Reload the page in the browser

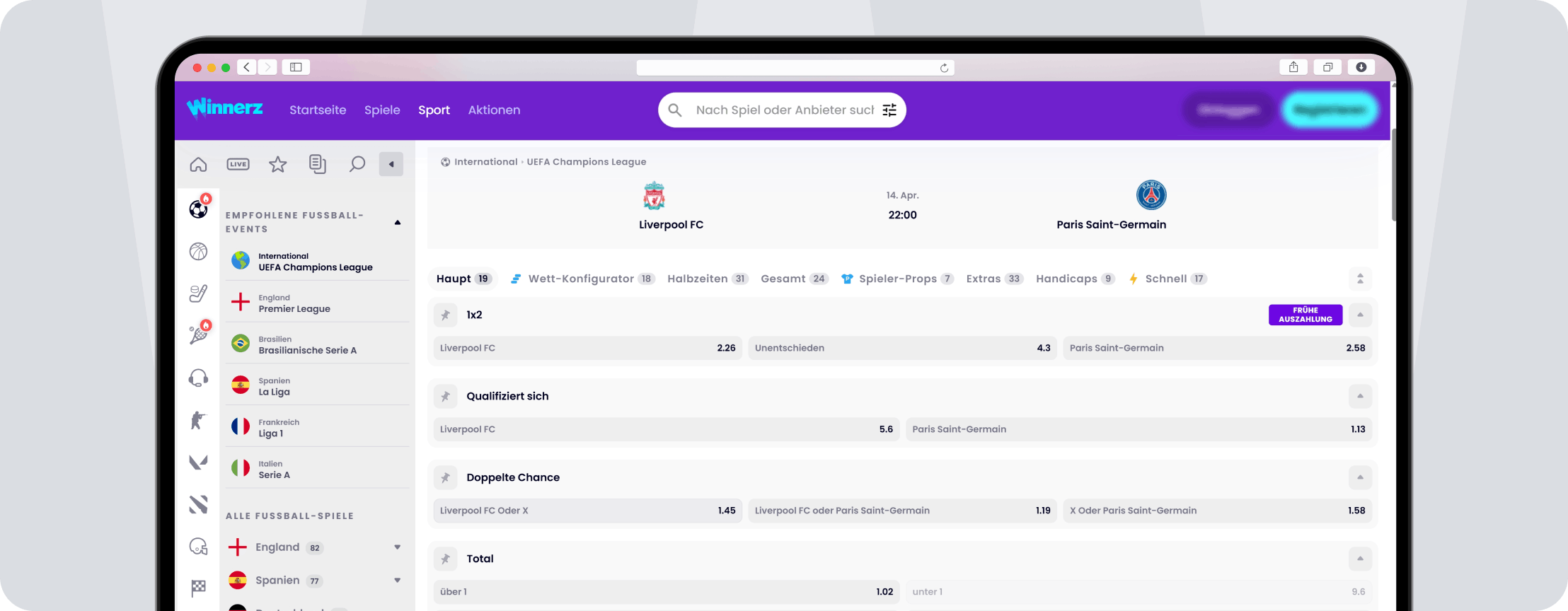(944, 68)
